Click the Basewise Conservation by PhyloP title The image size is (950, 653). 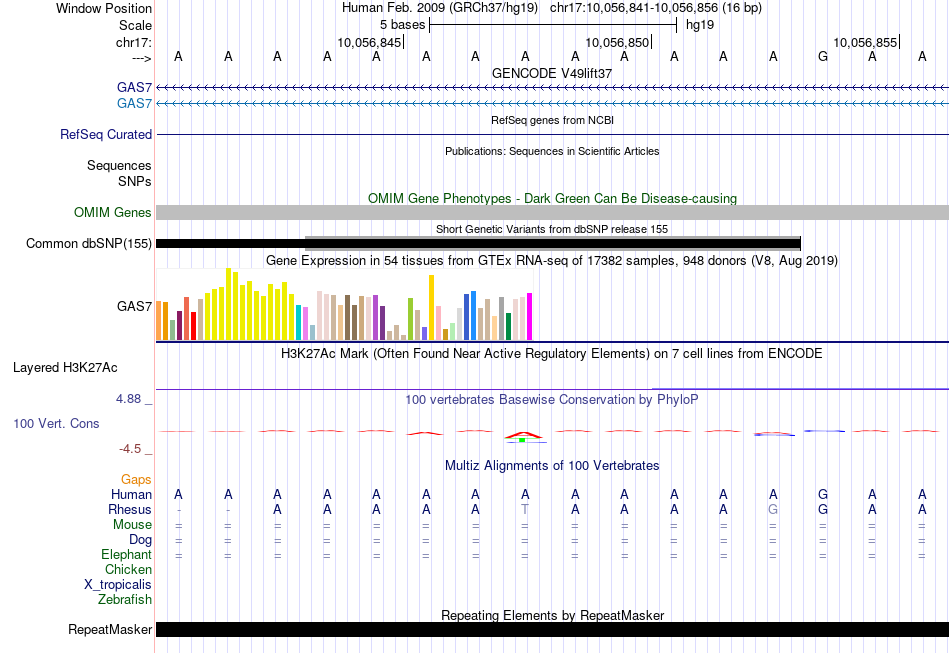click(552, 399)
